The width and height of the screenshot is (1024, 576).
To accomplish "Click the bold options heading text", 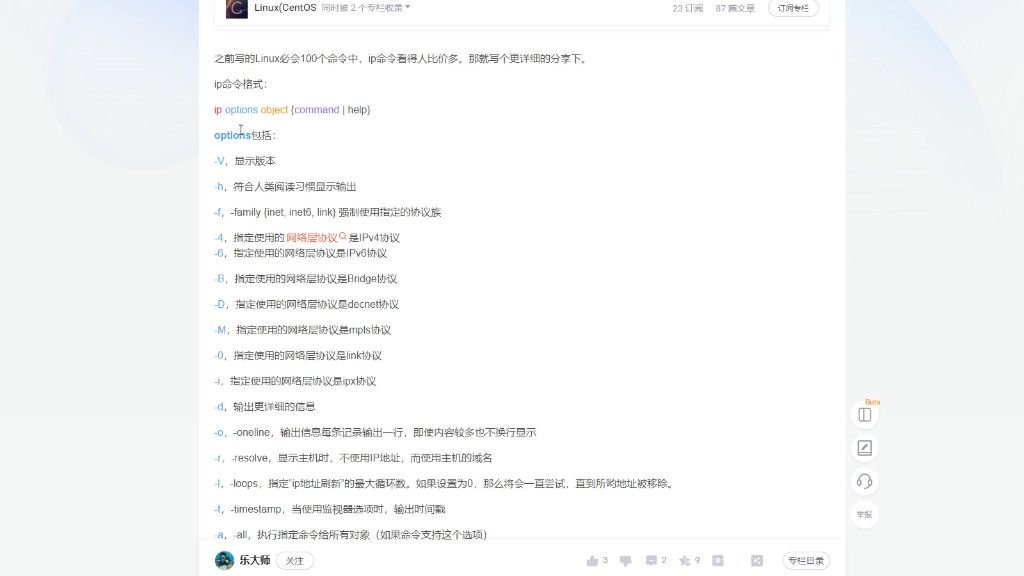I will pos(232,135).
